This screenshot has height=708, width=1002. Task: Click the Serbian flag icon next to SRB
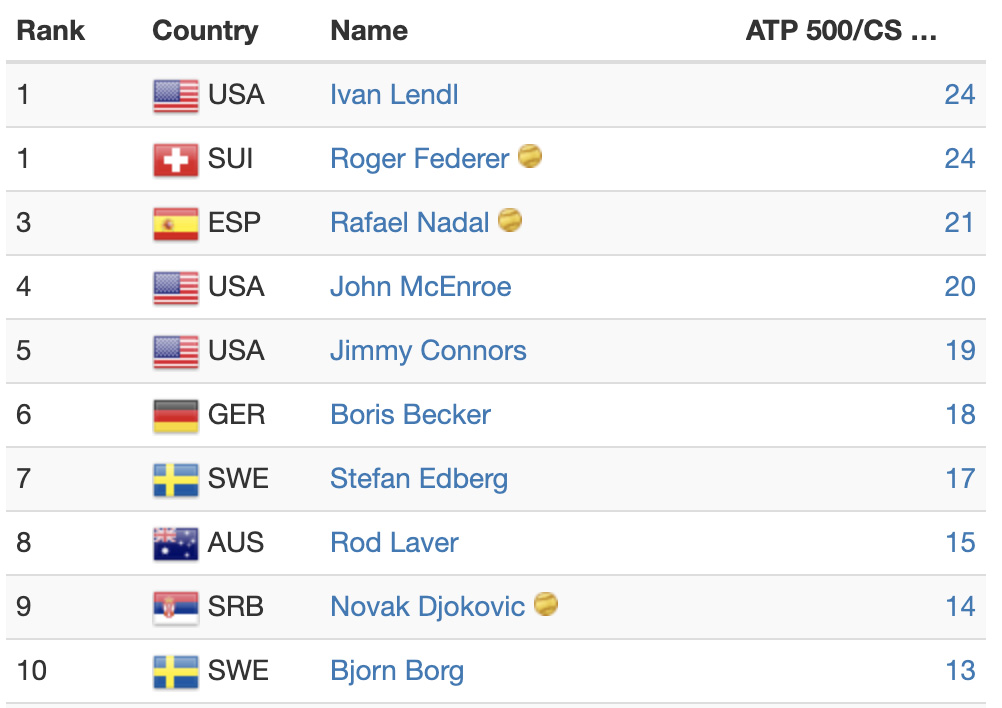(x=176, y=608)
